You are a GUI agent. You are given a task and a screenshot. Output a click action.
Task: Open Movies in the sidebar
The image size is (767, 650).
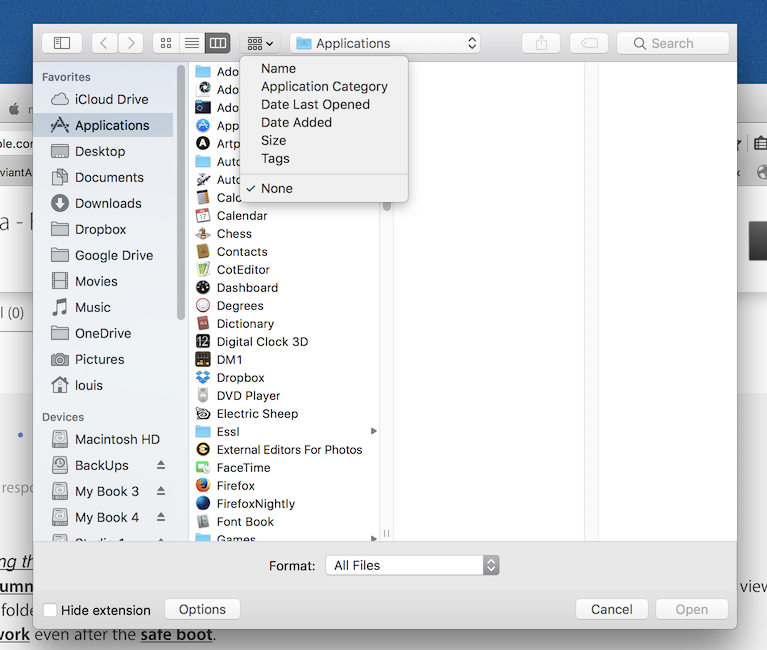coord(103,281)
